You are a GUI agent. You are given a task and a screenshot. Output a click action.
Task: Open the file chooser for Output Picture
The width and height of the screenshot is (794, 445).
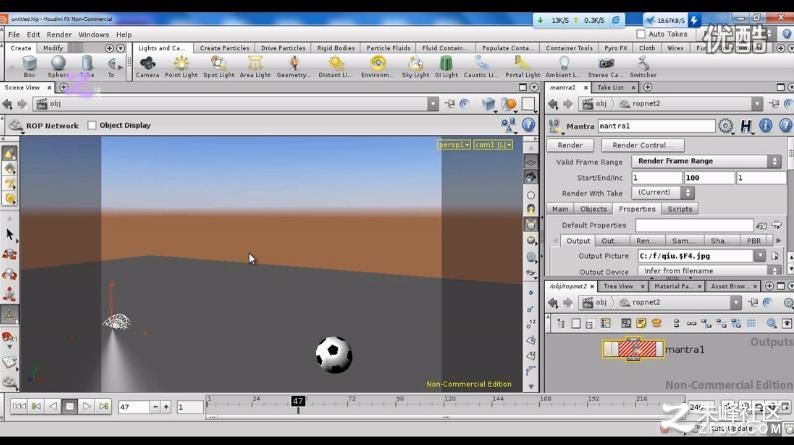coord(775,256)
